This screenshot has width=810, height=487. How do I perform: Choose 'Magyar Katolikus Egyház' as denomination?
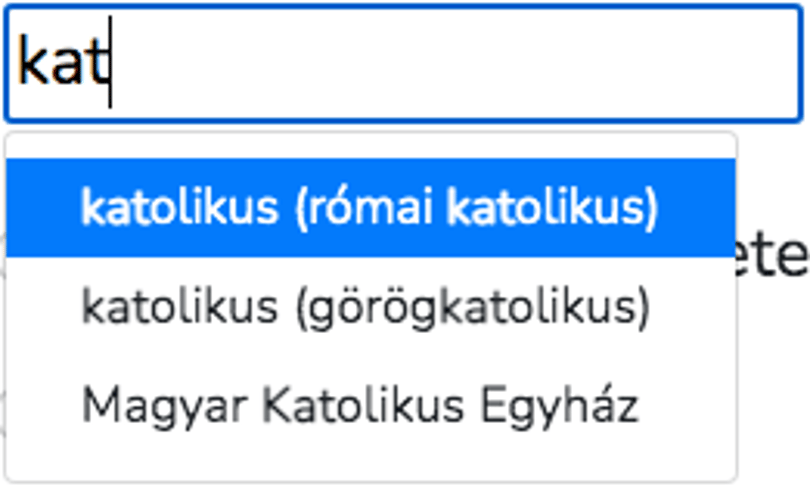[x=370, y=405]
